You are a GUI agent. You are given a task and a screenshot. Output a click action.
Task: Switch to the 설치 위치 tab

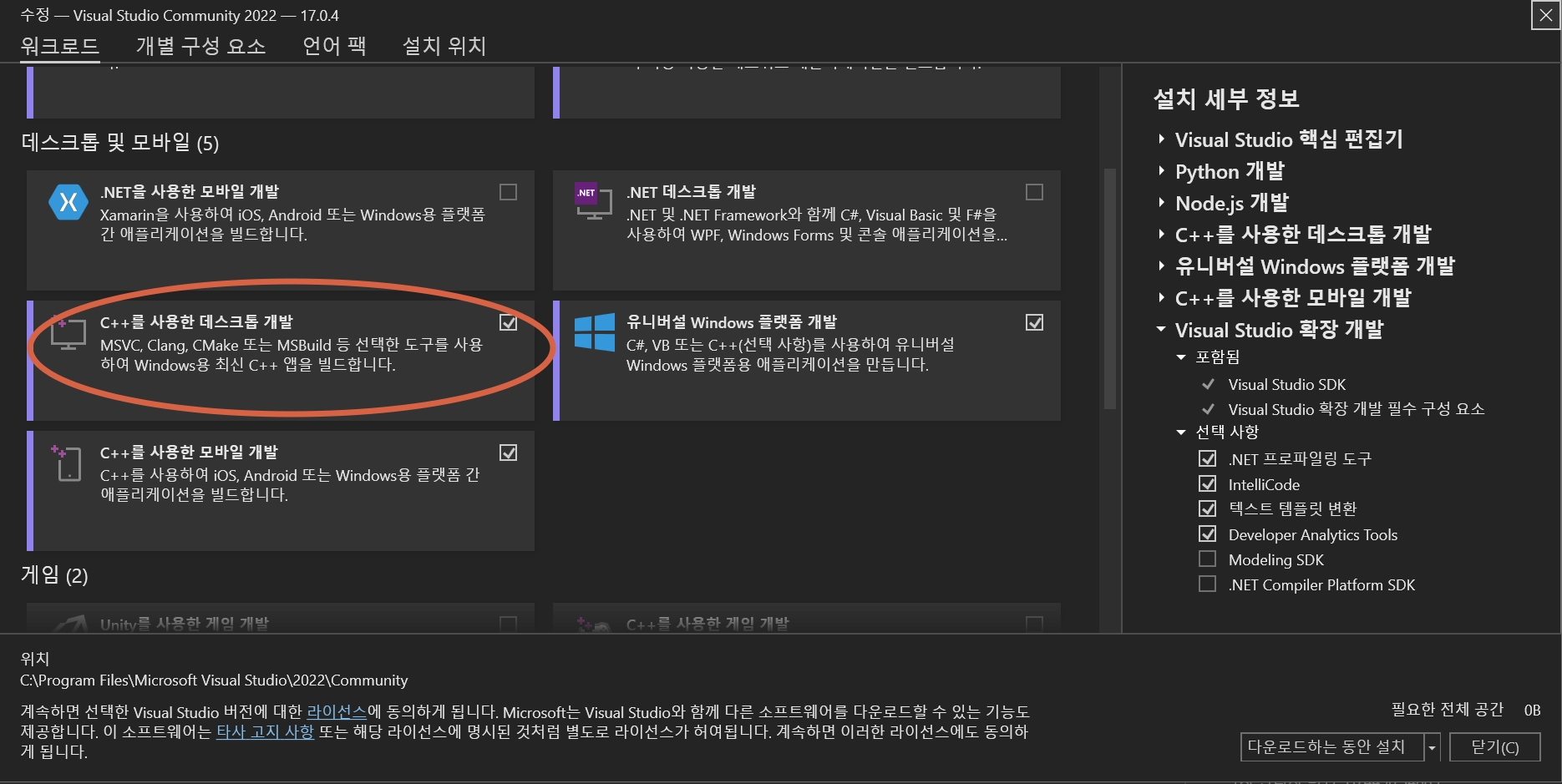pos(444,46)
